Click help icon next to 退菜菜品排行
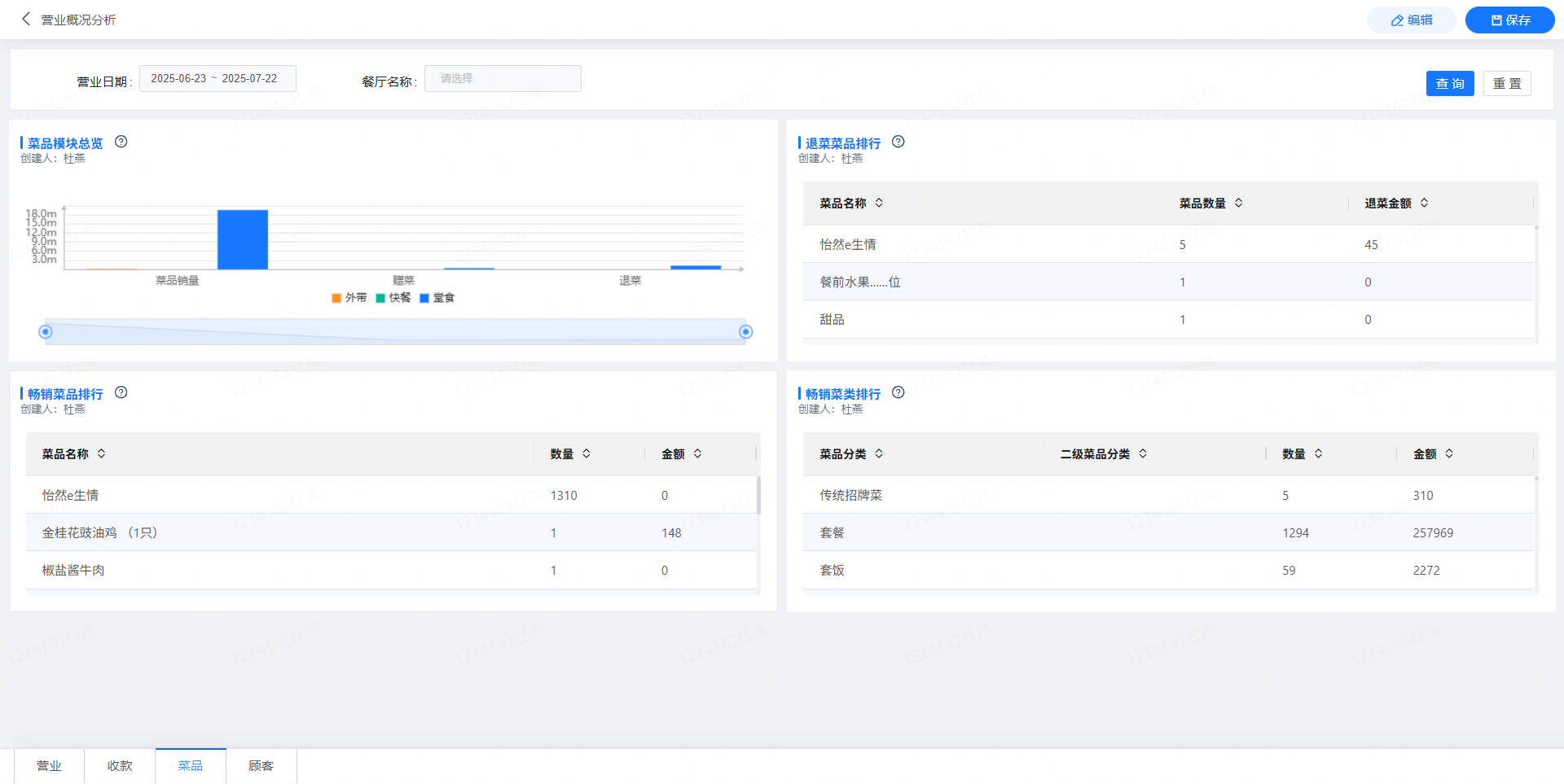Image resolution: width=1564 pixels, height=784 pixels. tap(898, 142)
